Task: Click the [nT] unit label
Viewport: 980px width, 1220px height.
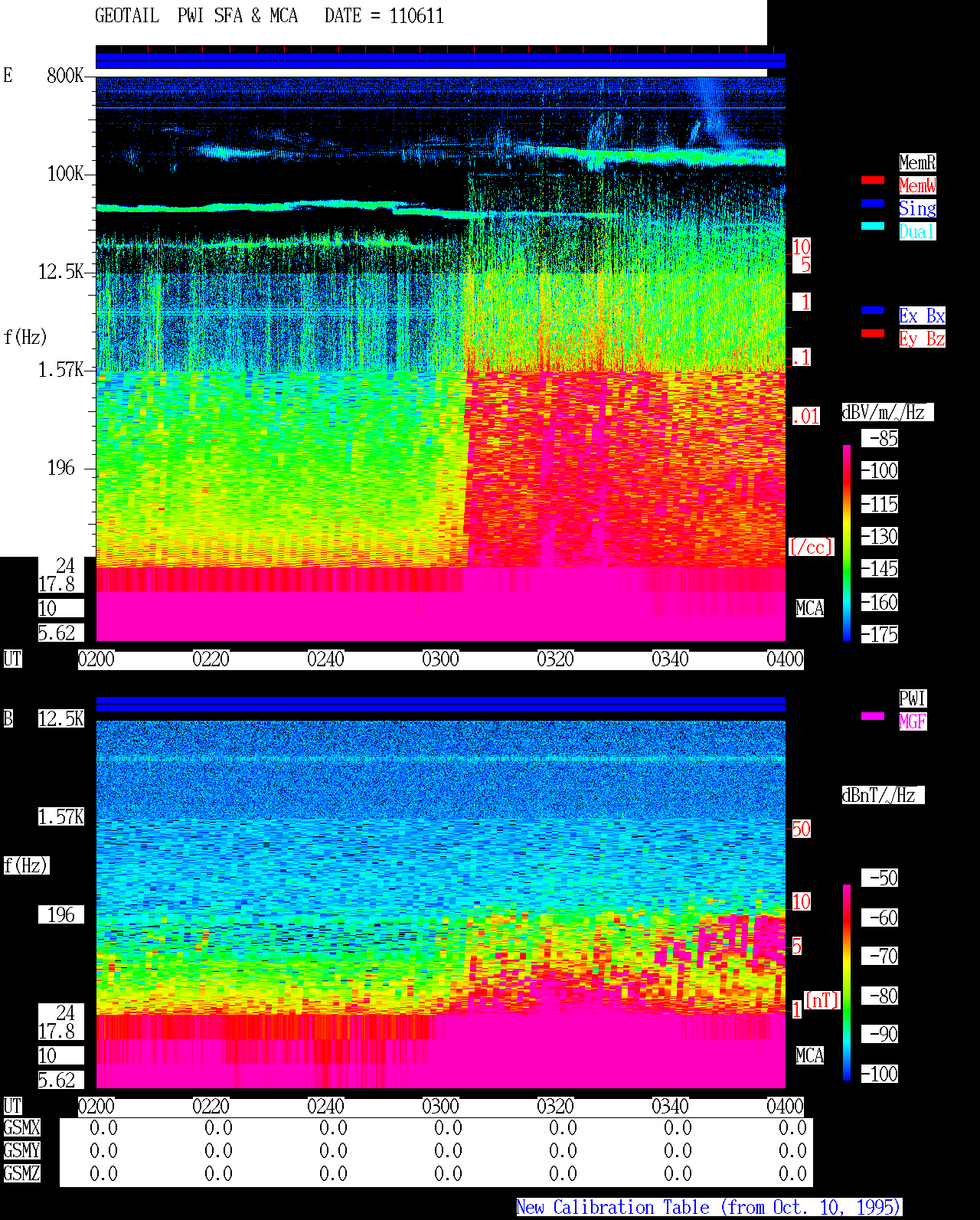Action: click(x=822, y=1000)
